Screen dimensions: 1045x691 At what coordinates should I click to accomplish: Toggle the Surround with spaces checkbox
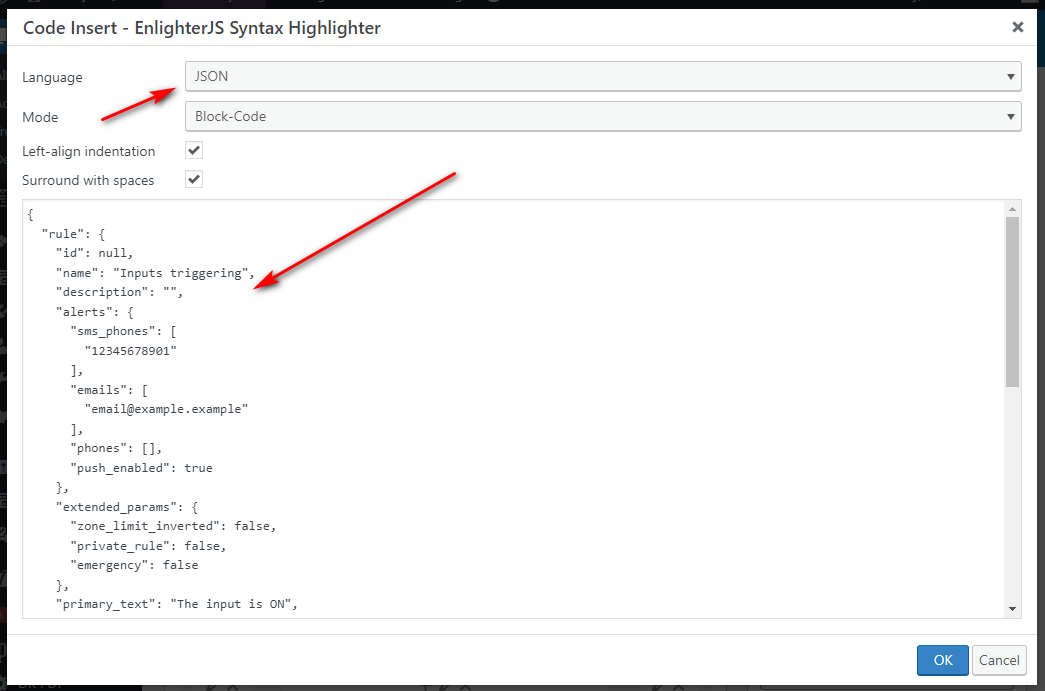pyautogui.click(x=194, y=179)
